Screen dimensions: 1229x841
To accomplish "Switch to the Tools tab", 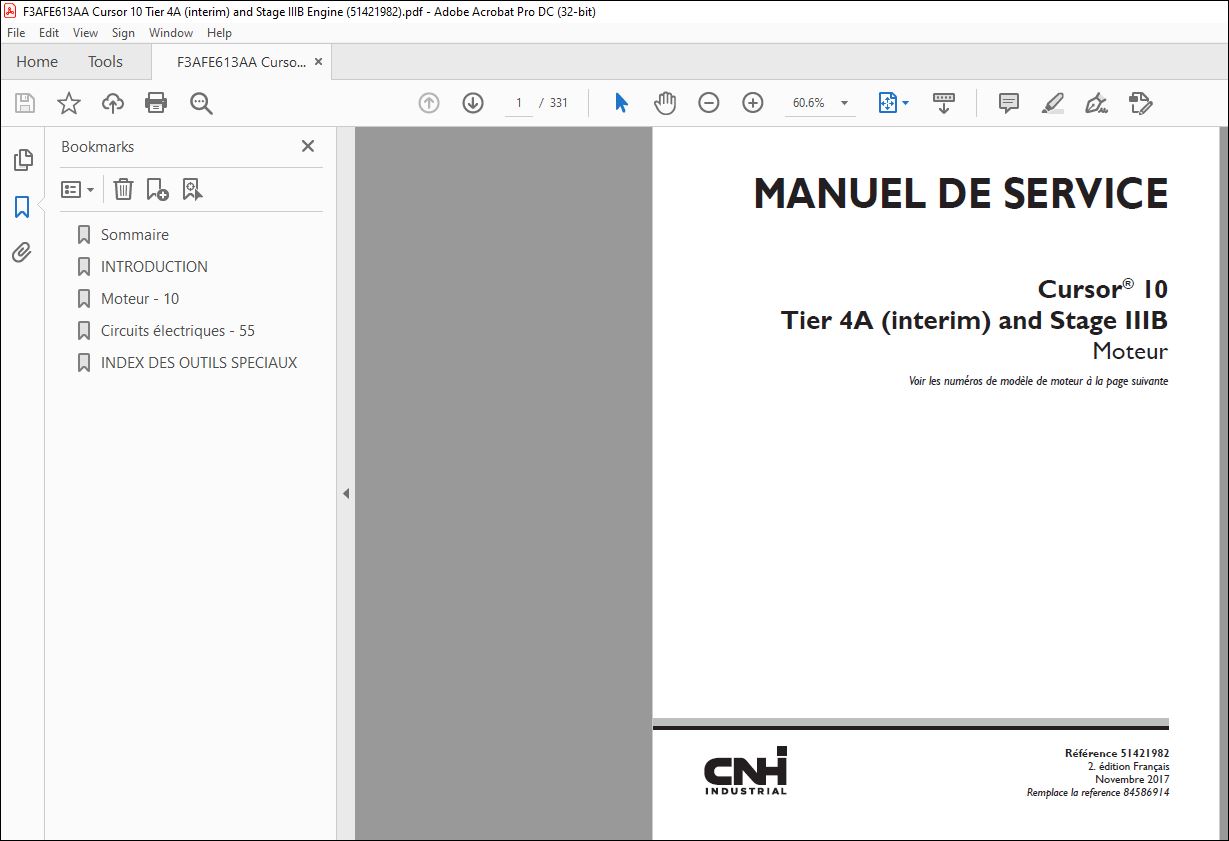I will (105, 62).
